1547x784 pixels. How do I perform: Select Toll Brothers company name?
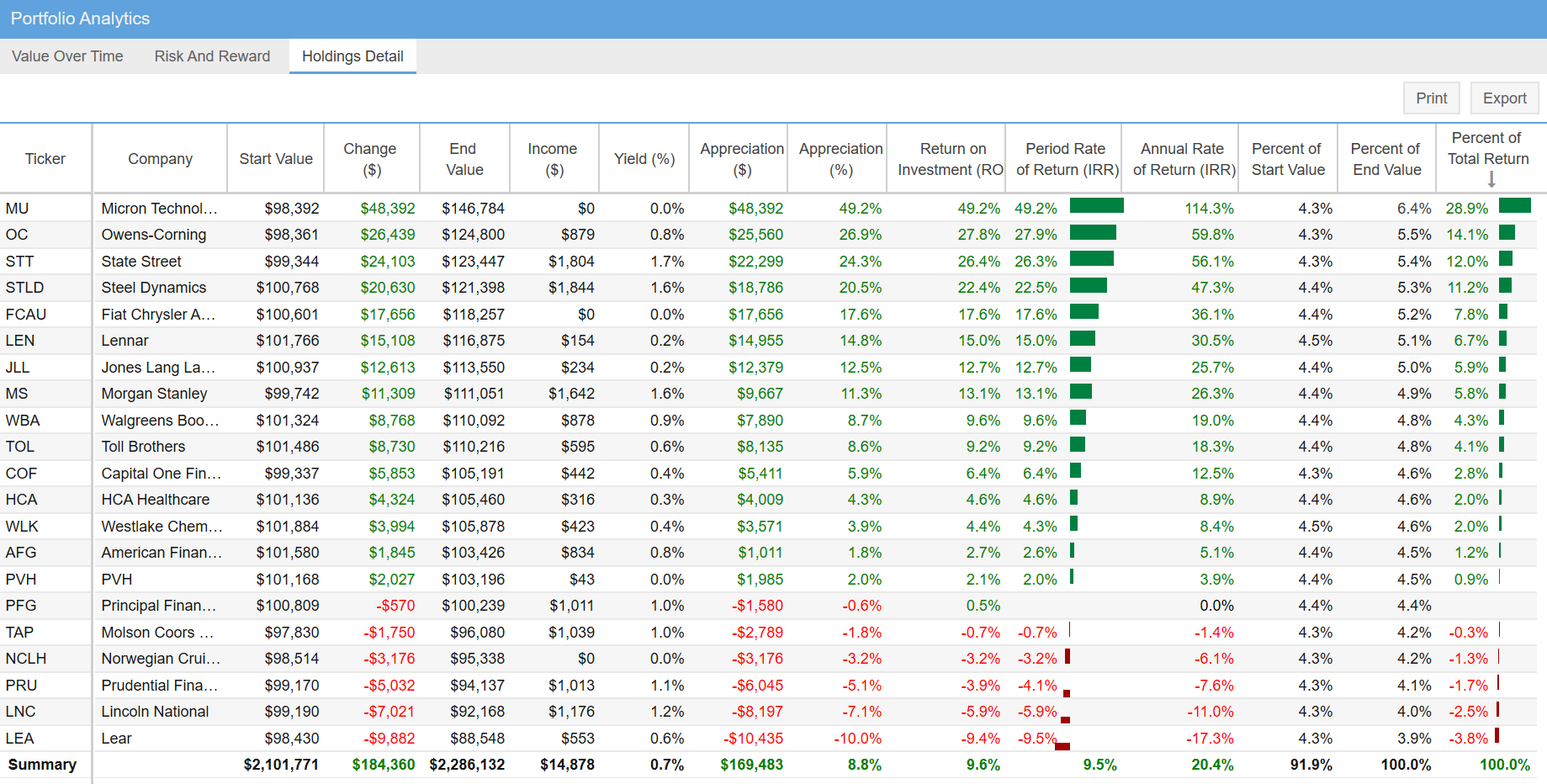coord(143,447)
